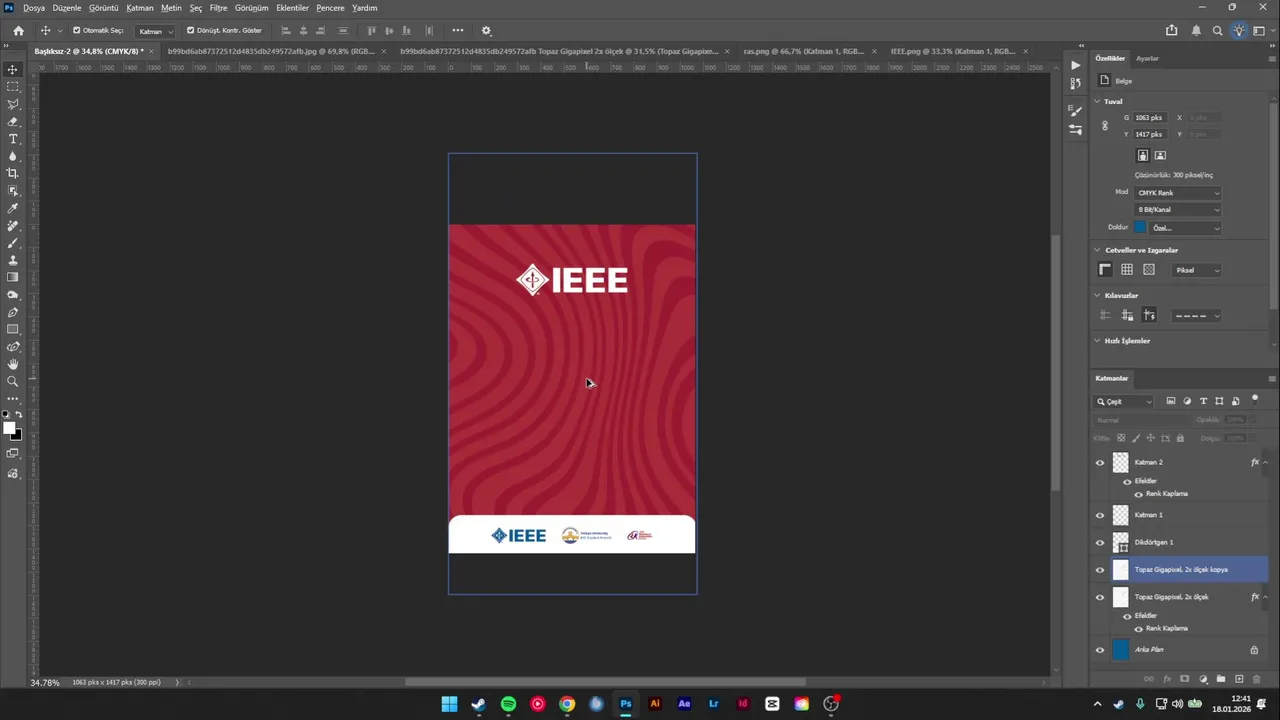Select the Move tool in the toolbar
Screen dimensions: 1280x720
13,69
